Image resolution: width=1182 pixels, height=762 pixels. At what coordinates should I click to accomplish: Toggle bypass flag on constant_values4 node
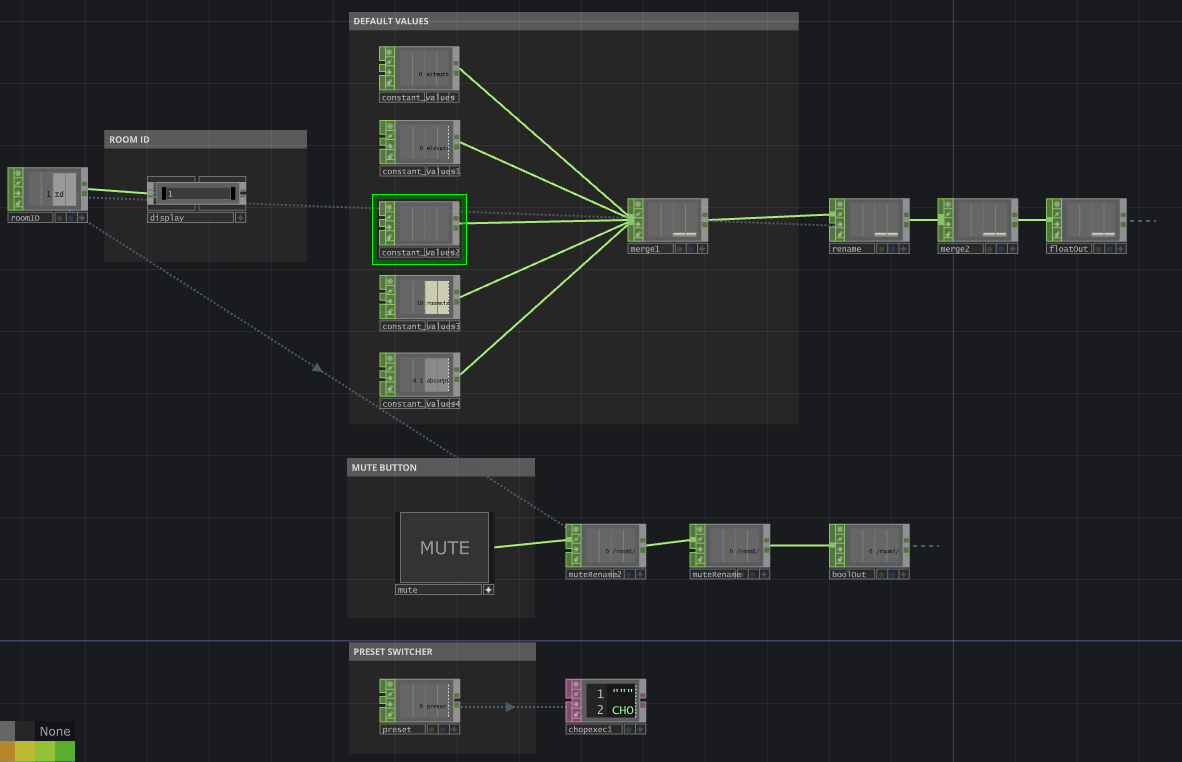coord(390,378)
